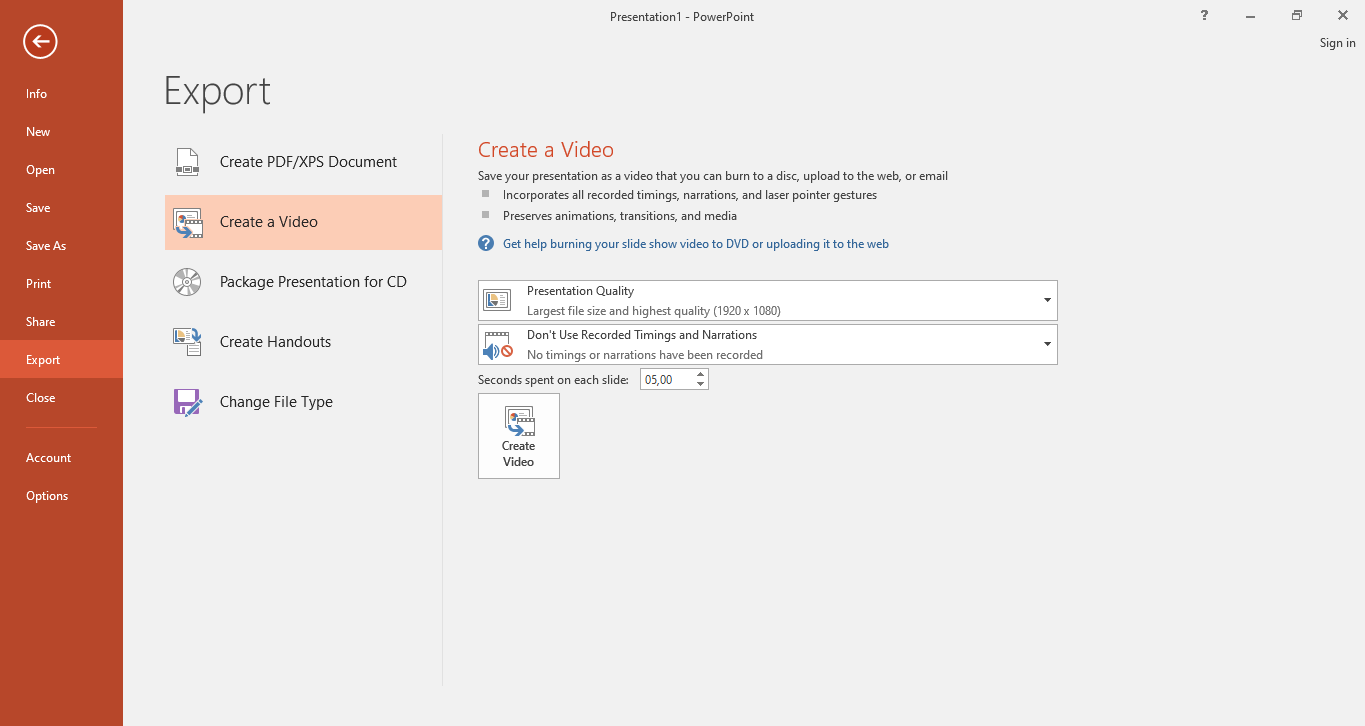Click the muted speaker timings icon
The image size is (1365, 726).
[x=497, y=345]
